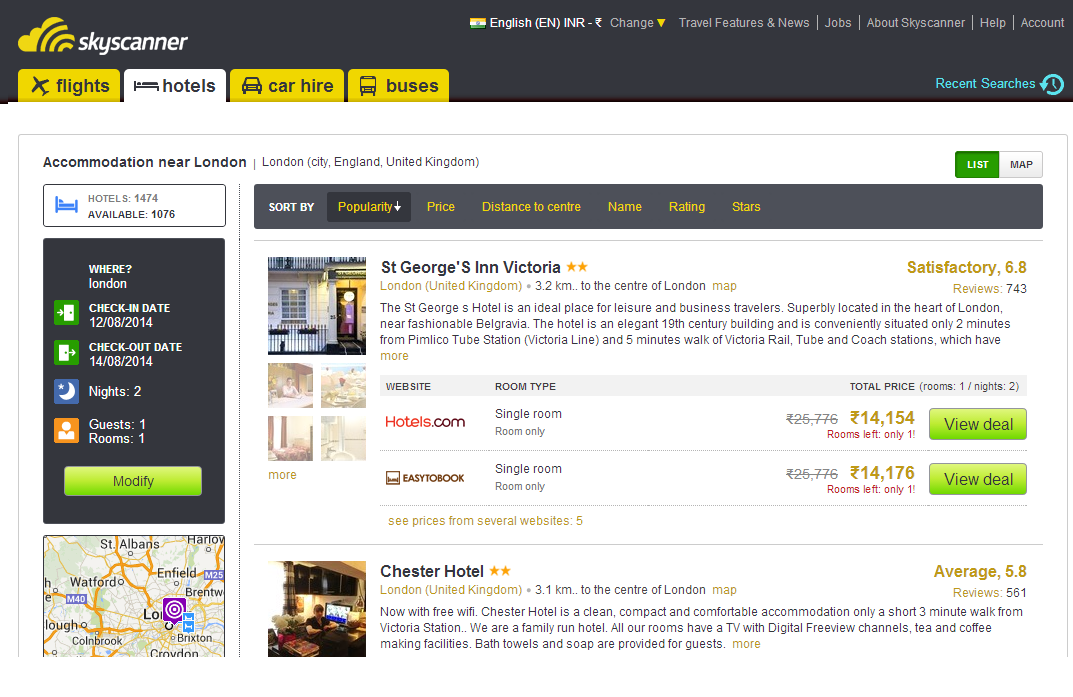Open St George's first small room thumbnail

[290, 385]
